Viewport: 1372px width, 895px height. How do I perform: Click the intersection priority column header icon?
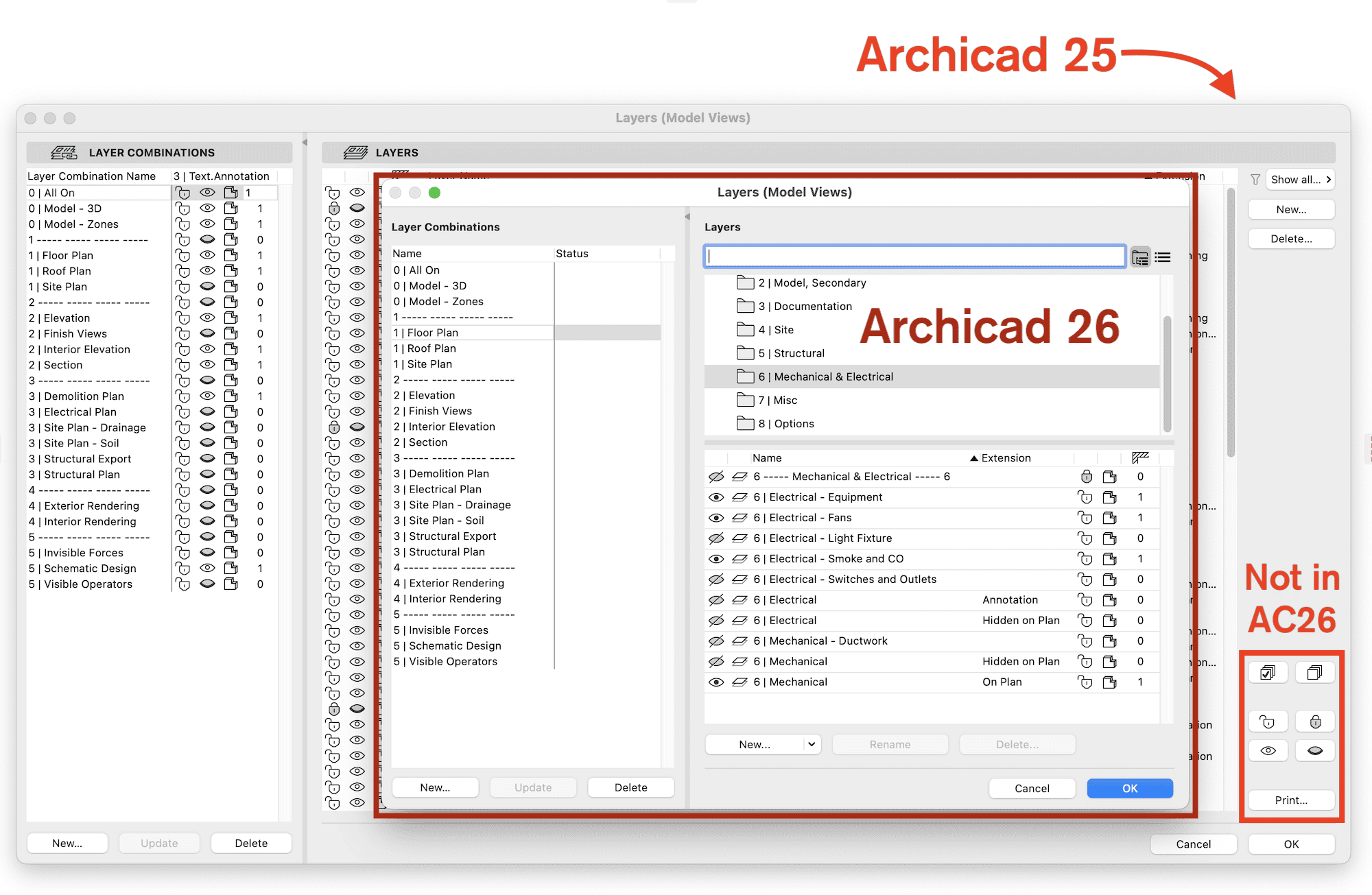point(1140,457)
